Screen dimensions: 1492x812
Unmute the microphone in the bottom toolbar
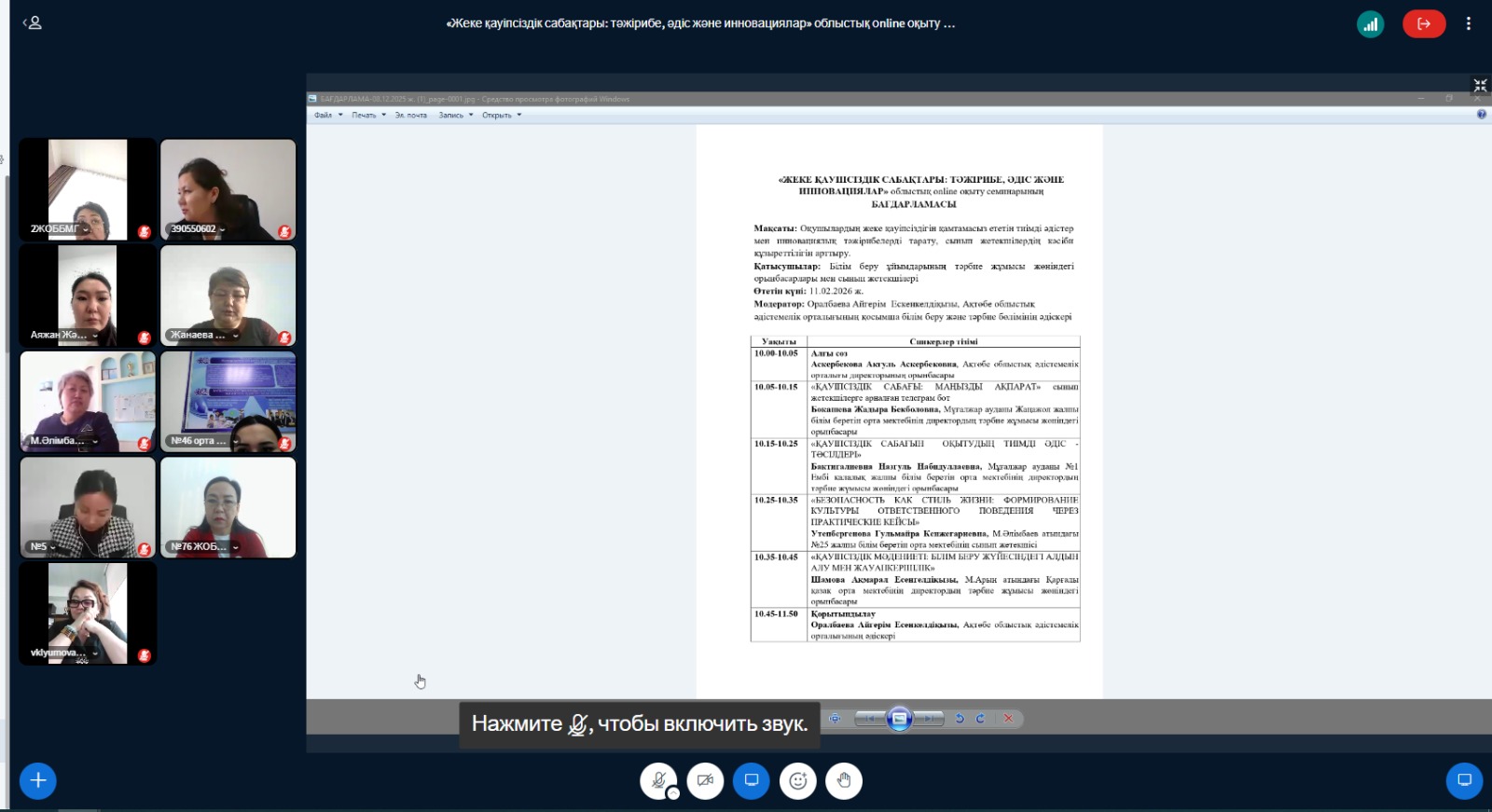point(657,780)
